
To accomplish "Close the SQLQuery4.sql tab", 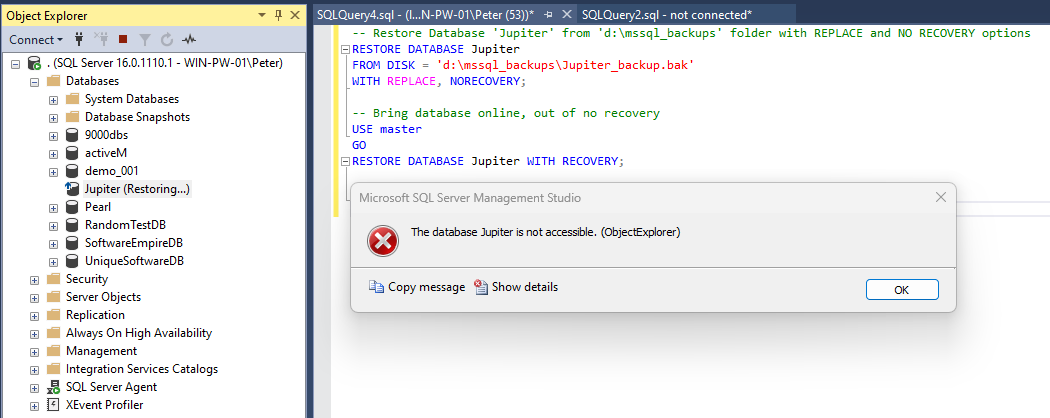I will (568, 15).
